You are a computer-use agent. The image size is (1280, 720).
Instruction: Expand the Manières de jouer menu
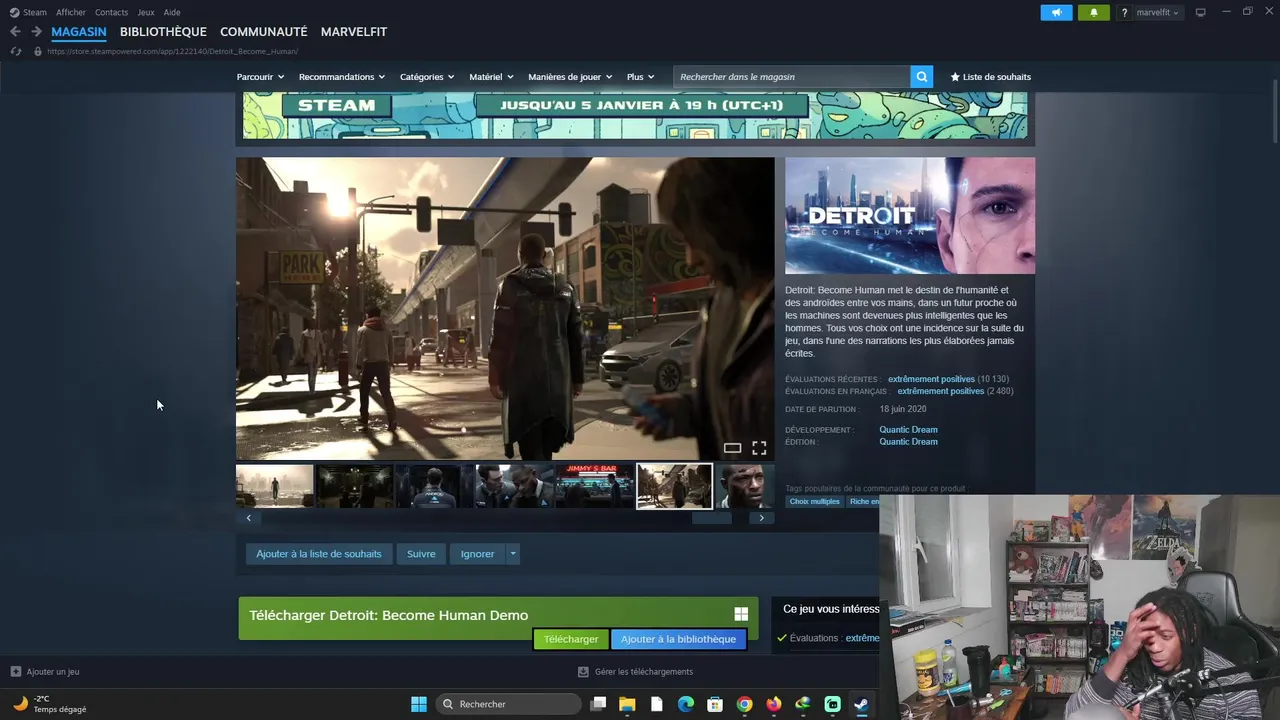pos(570,77)
